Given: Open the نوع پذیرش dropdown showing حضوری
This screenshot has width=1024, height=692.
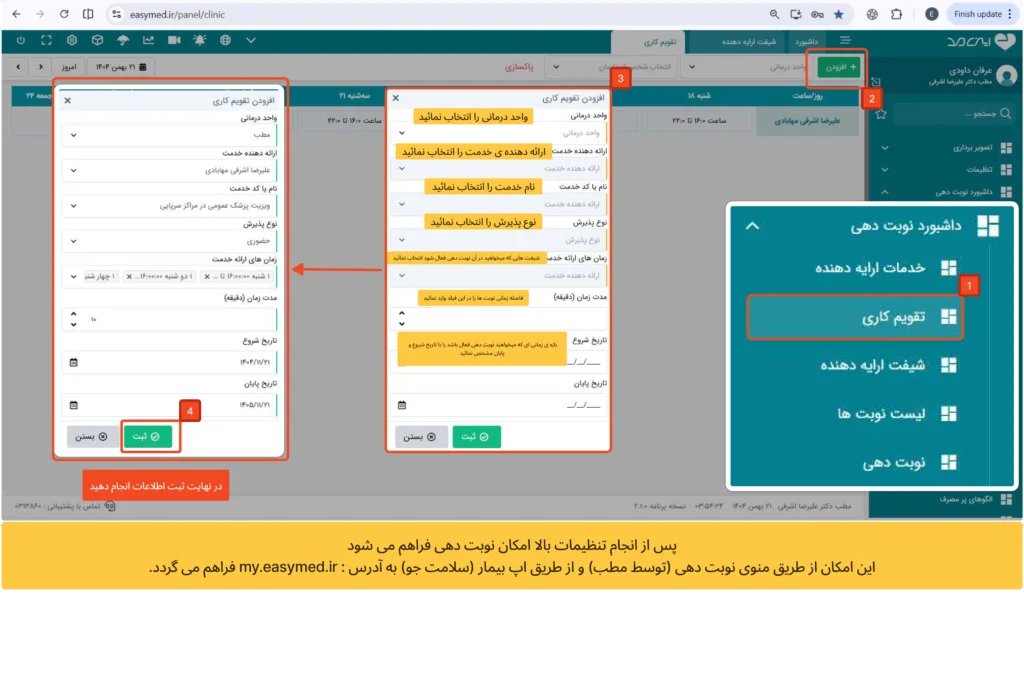Looking at the screenshot, I should coord(170,241).
